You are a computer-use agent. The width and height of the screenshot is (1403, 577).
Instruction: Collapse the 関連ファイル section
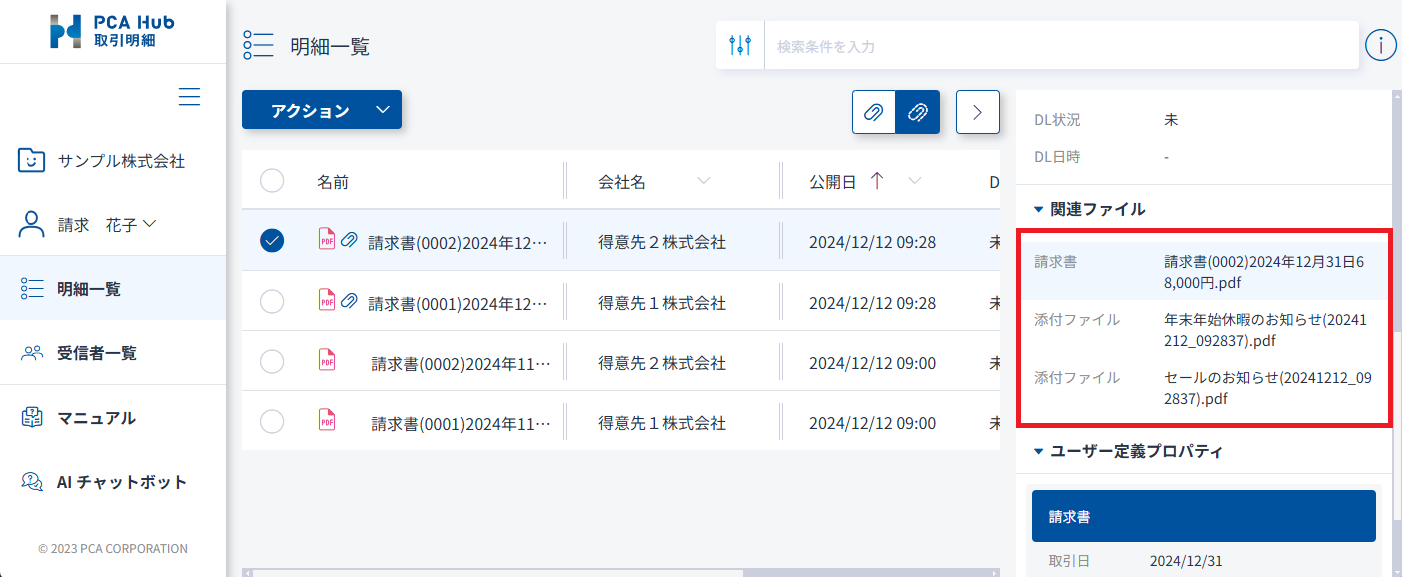(1039, 209)
